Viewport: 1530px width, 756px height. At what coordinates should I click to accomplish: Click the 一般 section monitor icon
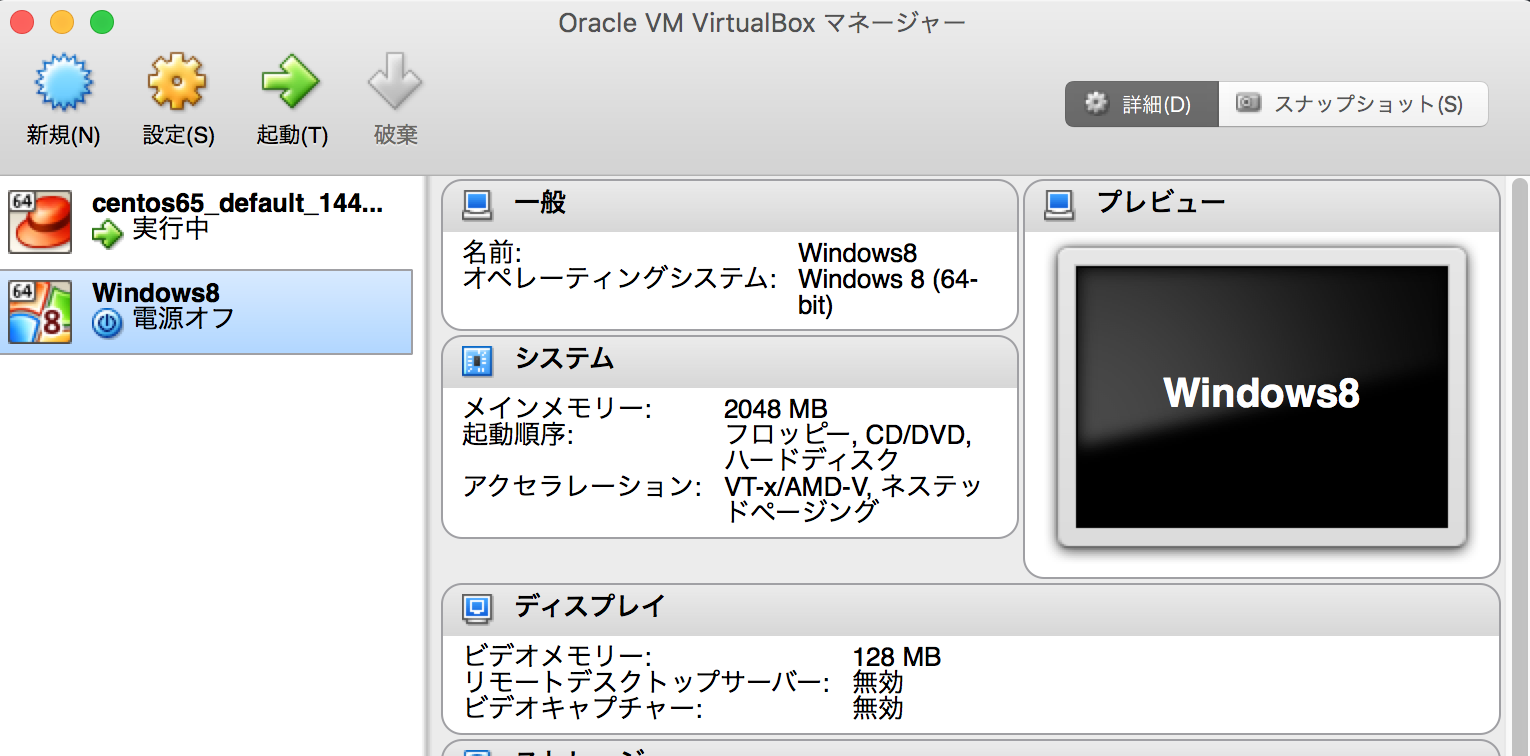pyautogui.click(x=477, y=205)
